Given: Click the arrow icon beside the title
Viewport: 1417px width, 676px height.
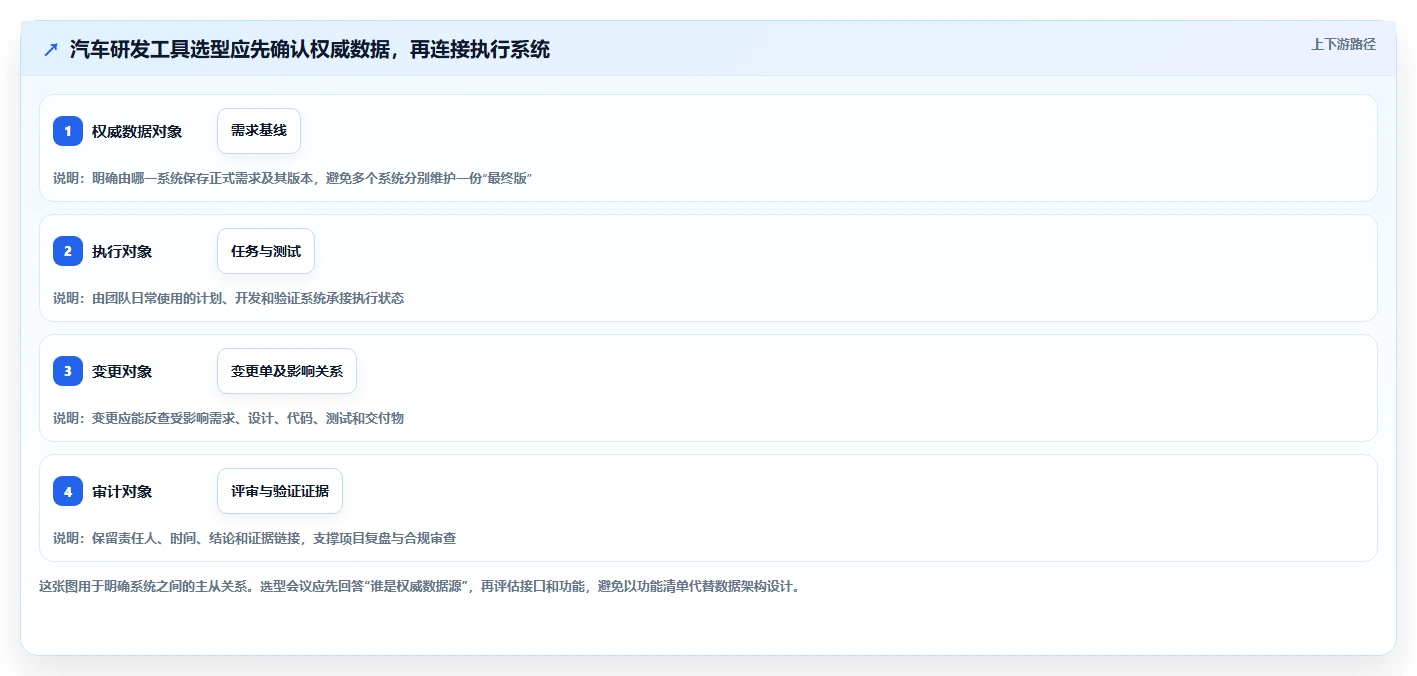Looking at the screenshot, I should [x=51, y=49].
